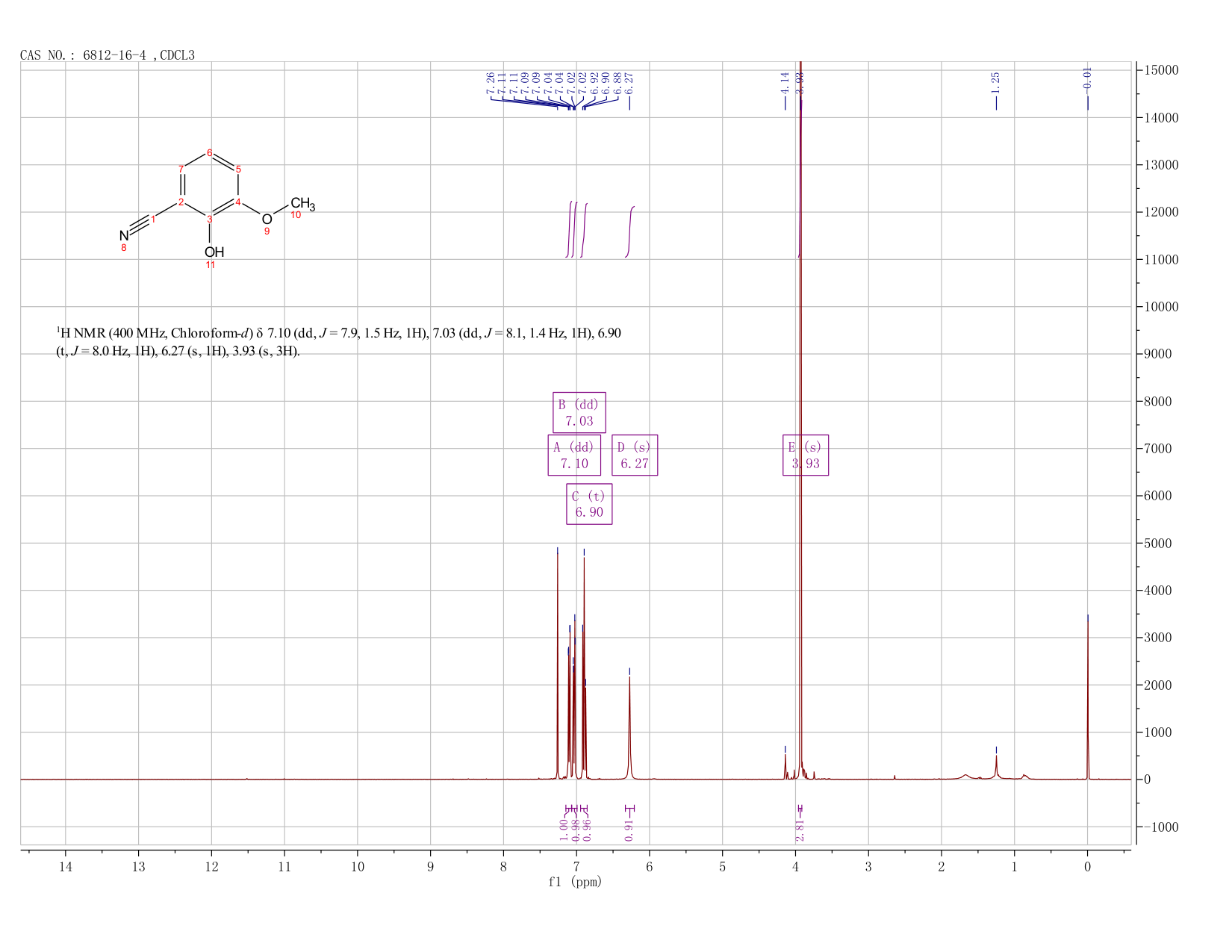This screenshot has width=1232, height=952.
Task: Click the E (s) 3.93 multiplet box
Action: point(806,455)
